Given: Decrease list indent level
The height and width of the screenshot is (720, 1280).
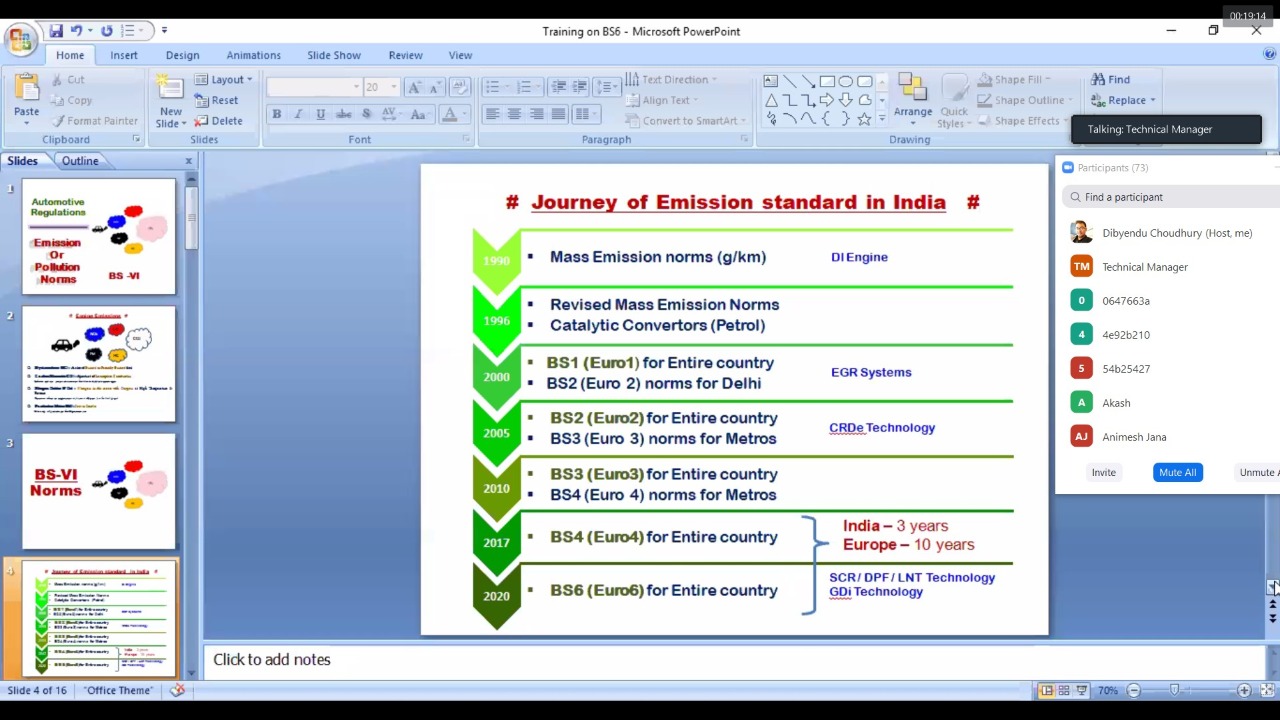Looking at the screenshot, I should 559,87.
